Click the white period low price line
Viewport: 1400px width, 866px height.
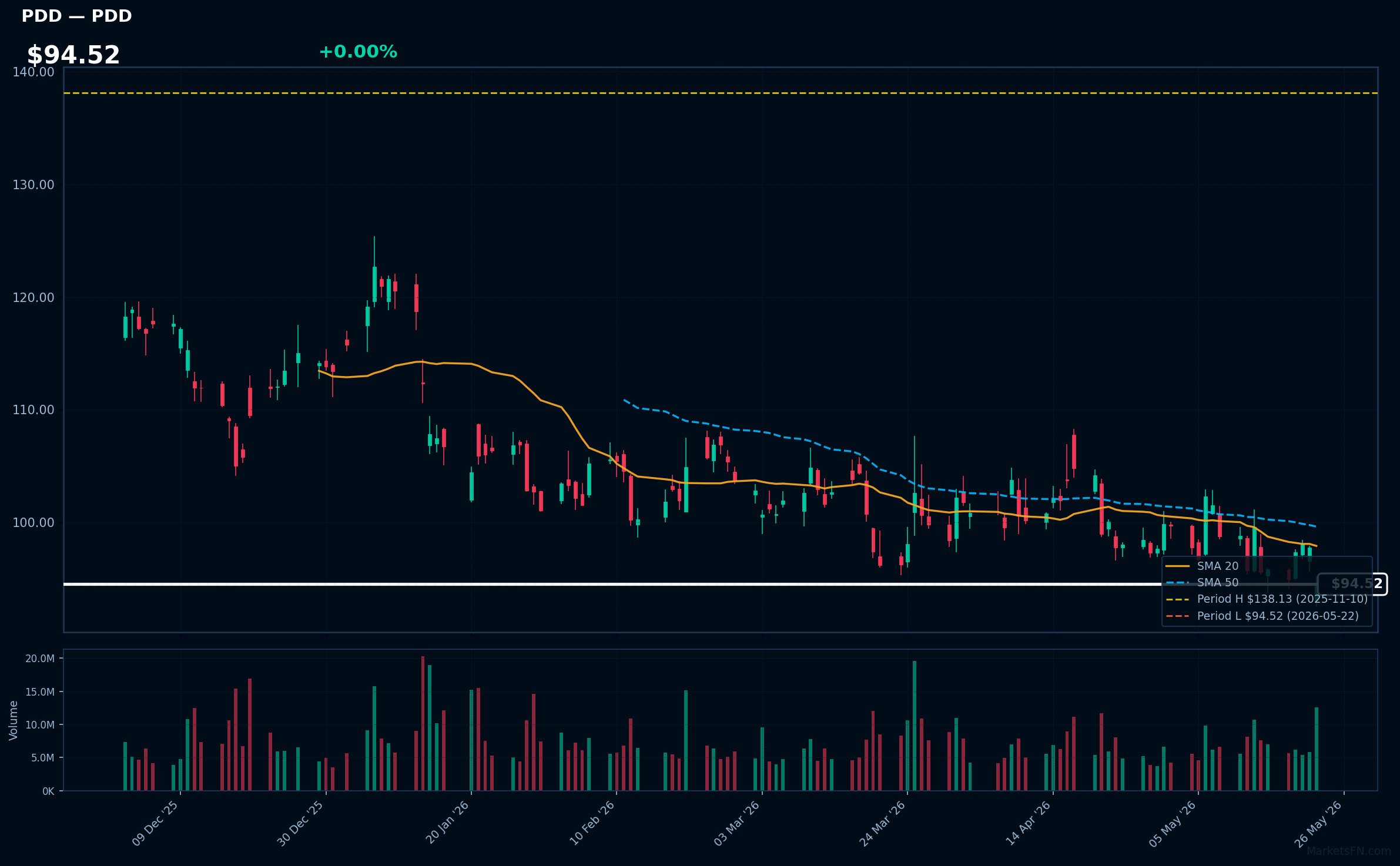(x=691, y=584)
